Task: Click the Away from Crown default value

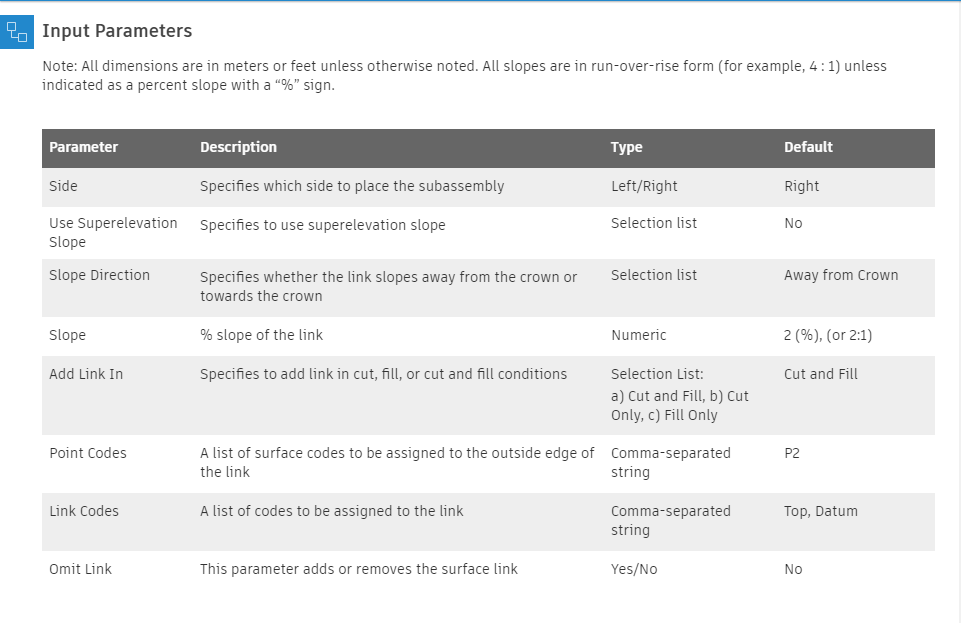Action: (841, 275)
